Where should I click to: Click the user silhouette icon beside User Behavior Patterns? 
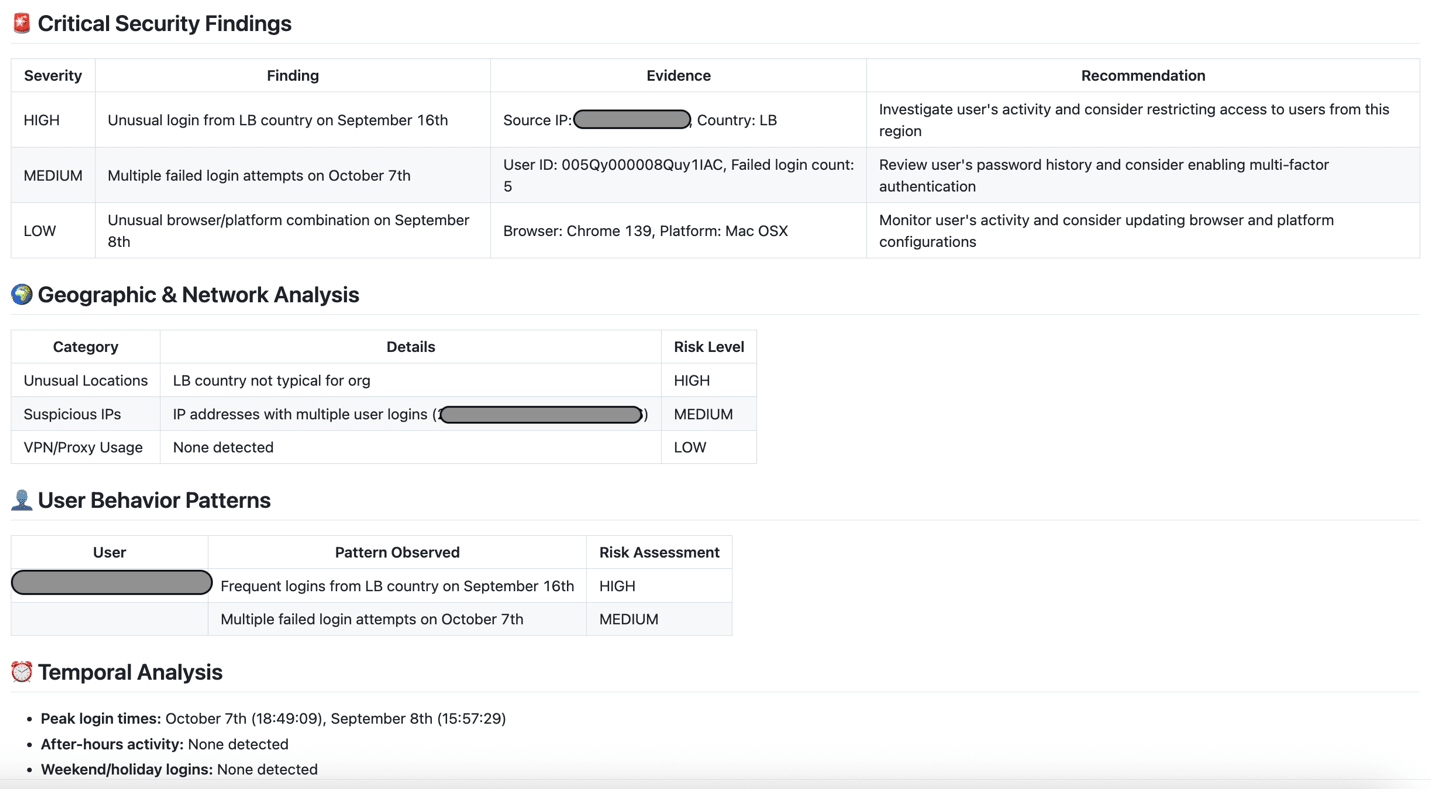(21, 500)
